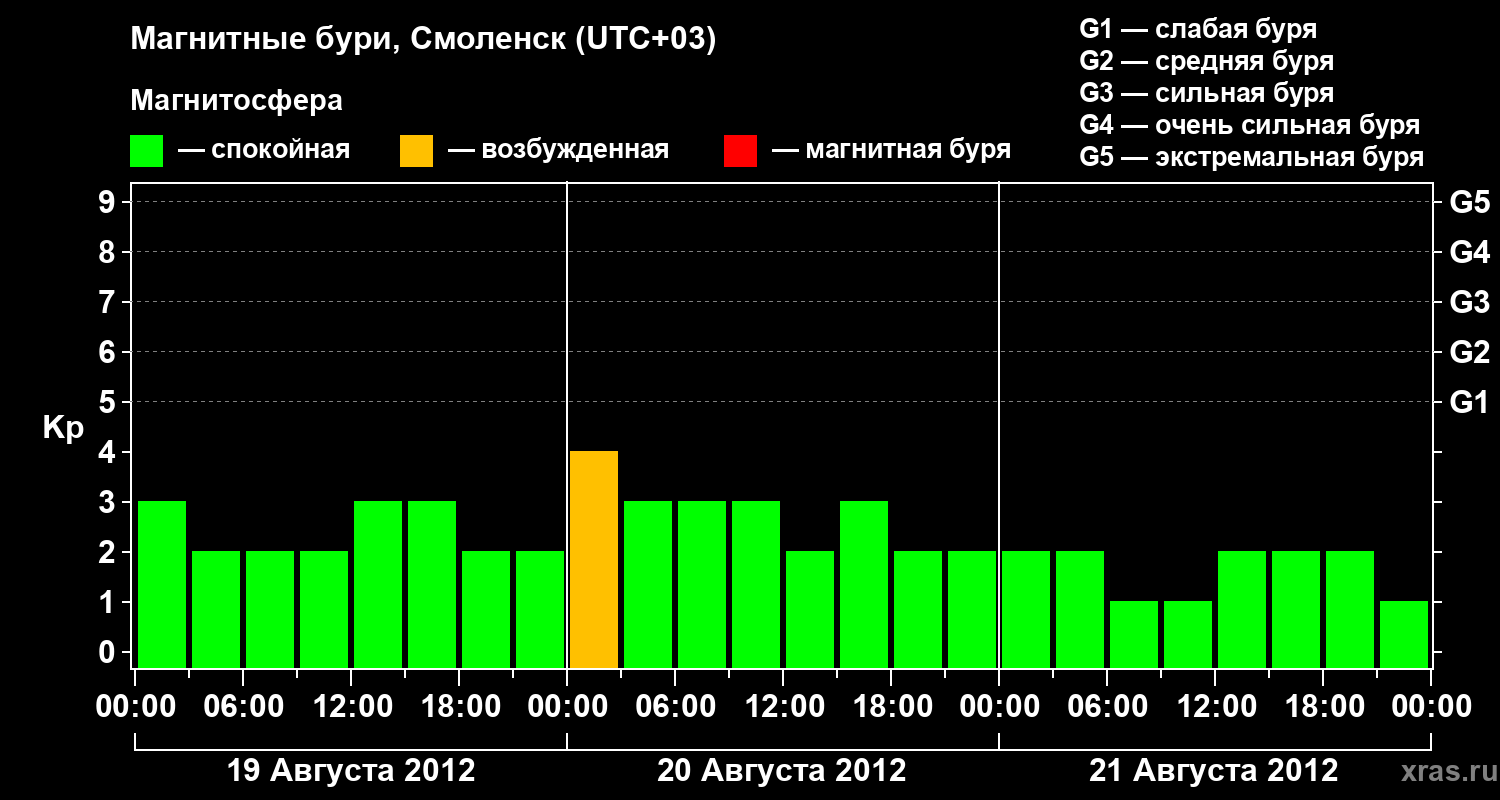The width and height of the screenshot is (1500, 800).
Task: Click the '18:00' time label above 19 Августа
Action: 459,707
